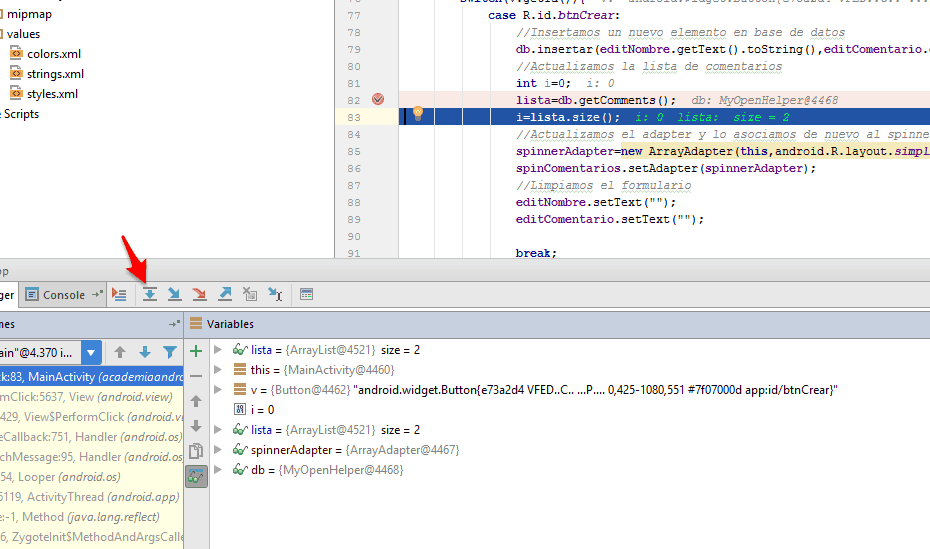The width and height of the screenshot is (930, 549).
Task: Click the 'int i=0;' declaration on line 81
Action: (x=543, y=83)
